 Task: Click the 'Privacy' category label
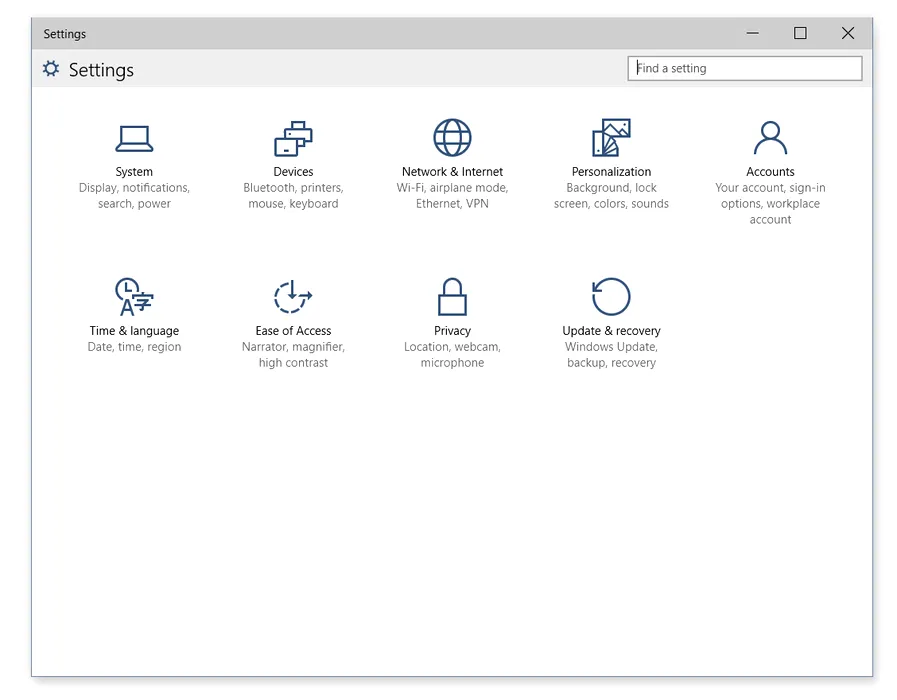(452, 331)
